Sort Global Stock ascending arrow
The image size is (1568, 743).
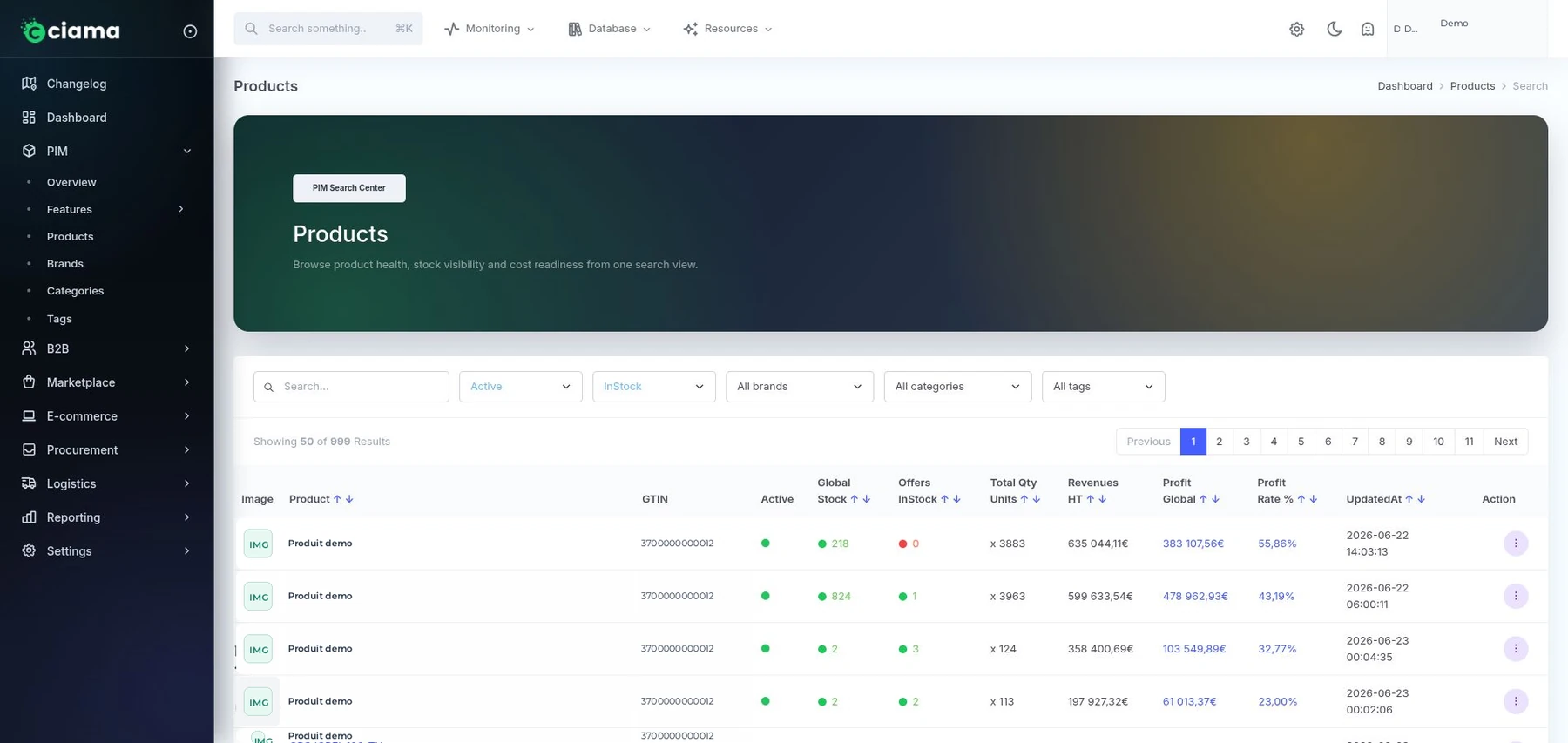point(854,499)
